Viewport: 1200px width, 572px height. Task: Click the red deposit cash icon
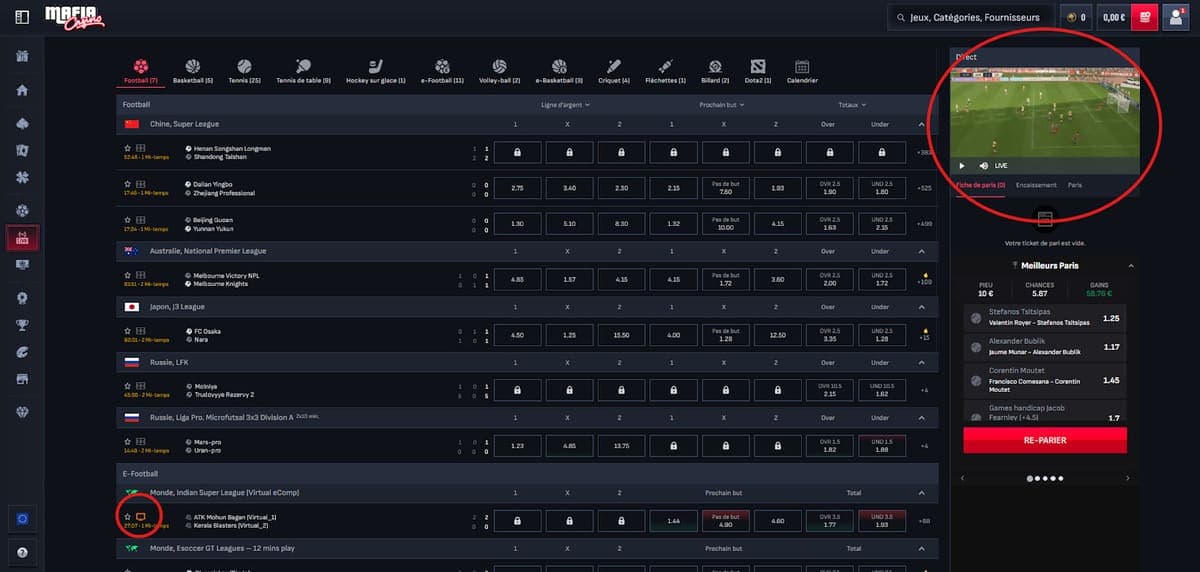click(x=1145, y=17)
